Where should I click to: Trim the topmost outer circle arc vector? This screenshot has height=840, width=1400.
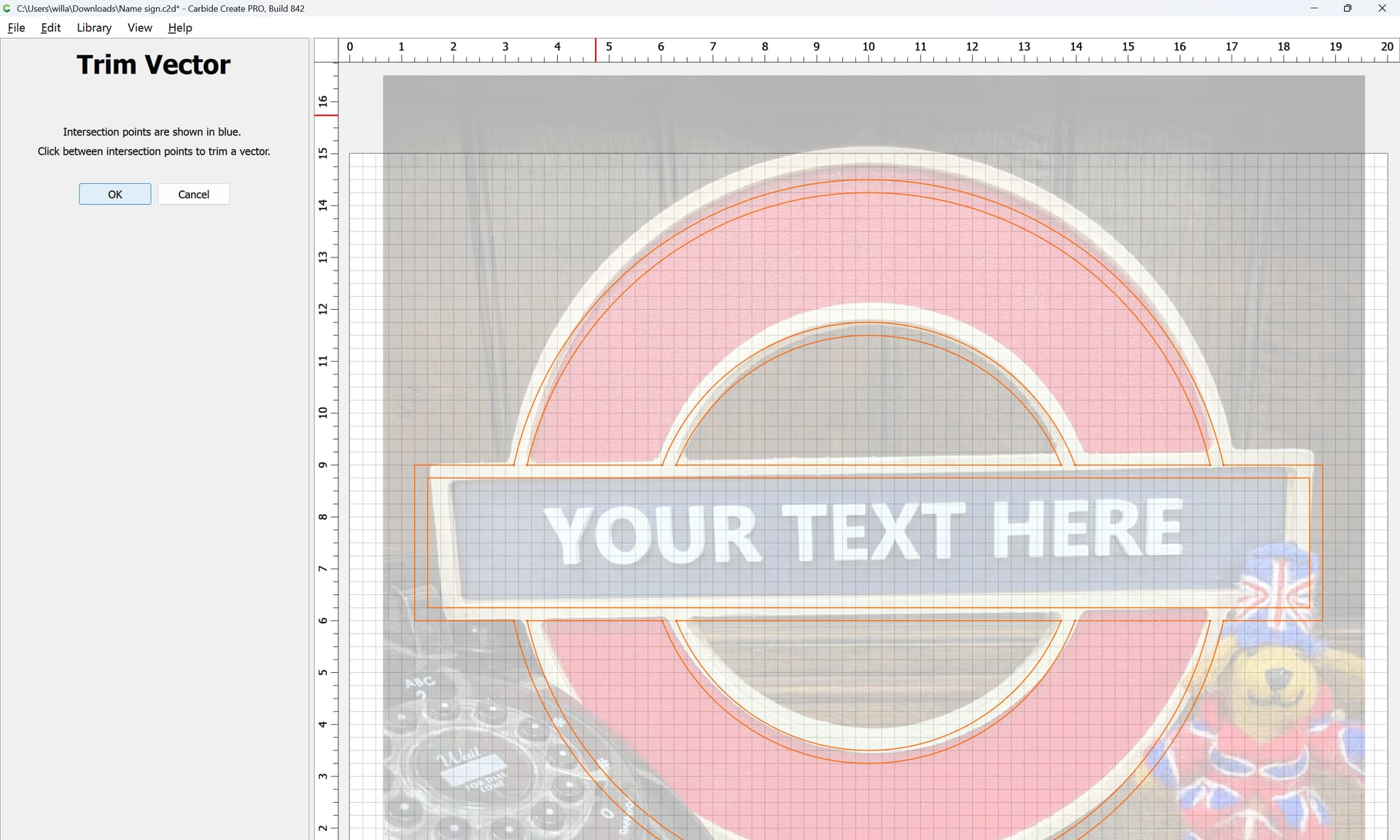(x=868, y=180)
